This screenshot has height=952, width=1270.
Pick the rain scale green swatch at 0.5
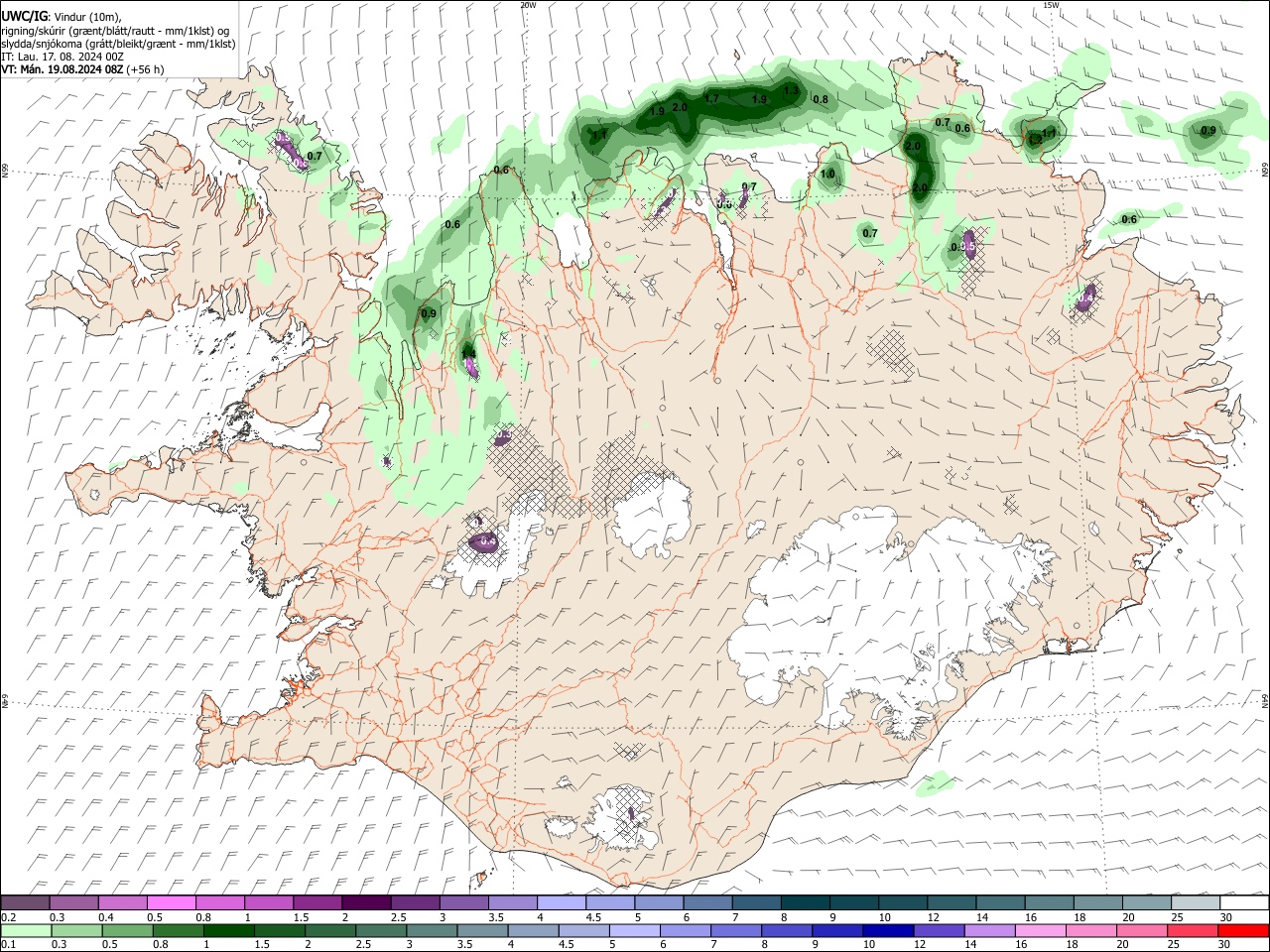127,931
